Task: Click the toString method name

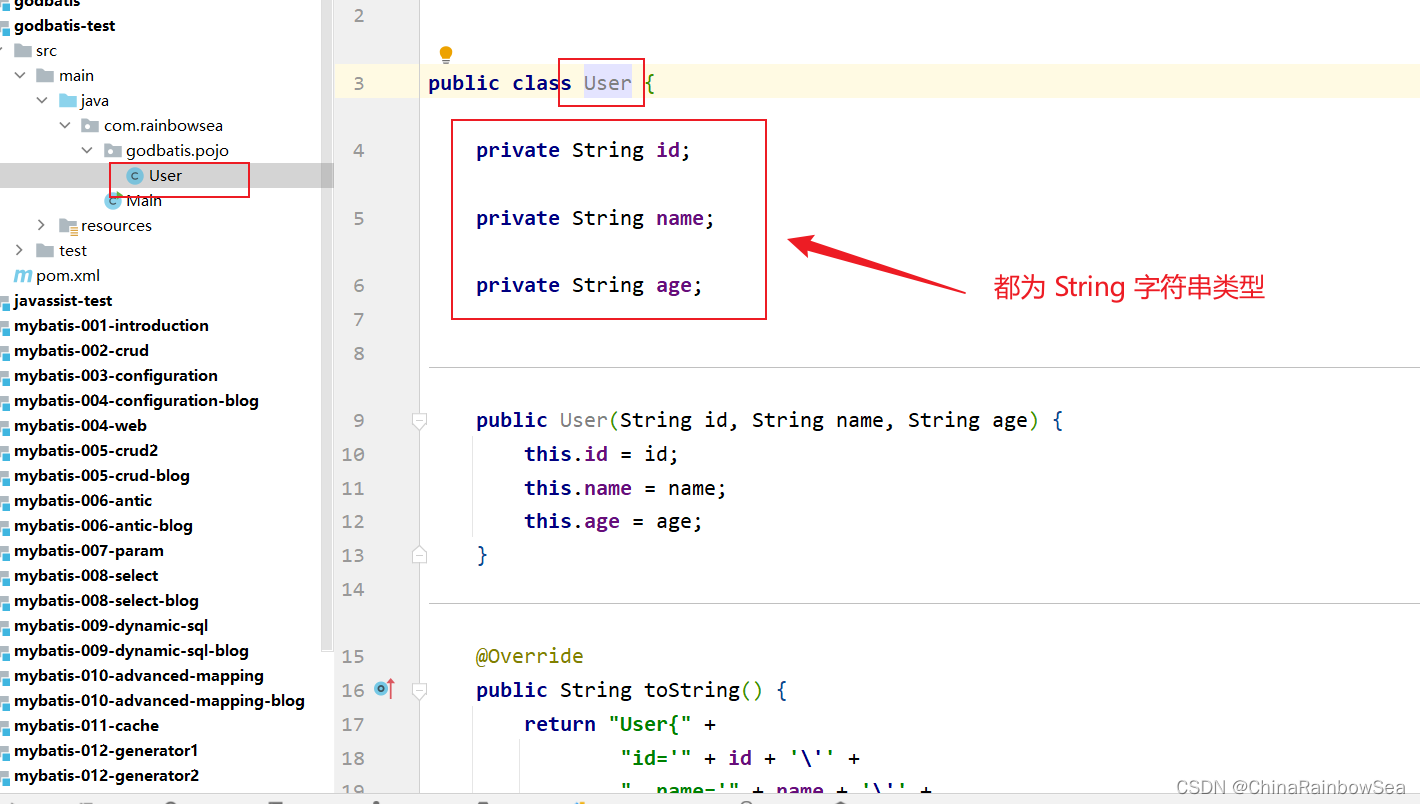Action: tap(692, 690)
